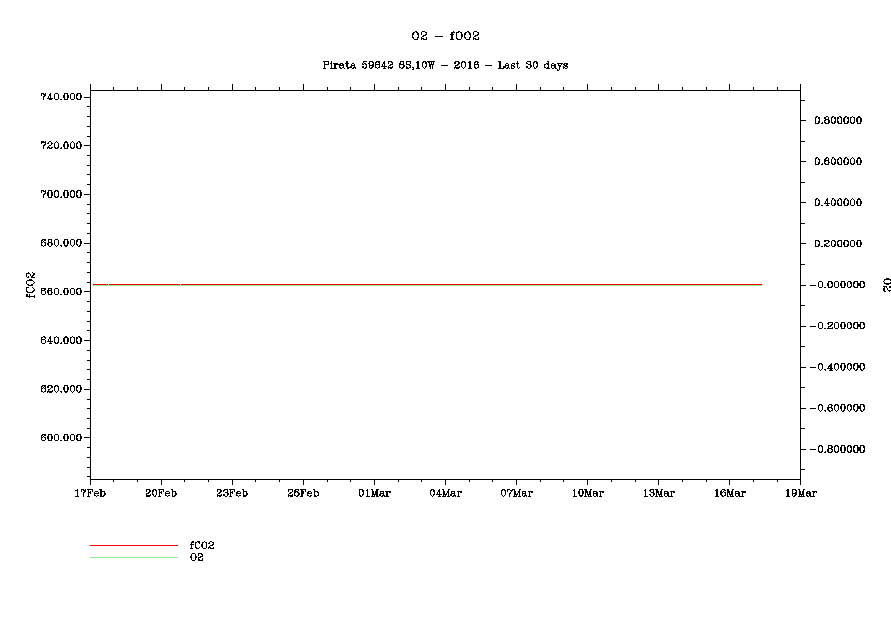Click the -0.800000 right axis value
Screen dimensions: 891x630
click(x=836, y=450)
